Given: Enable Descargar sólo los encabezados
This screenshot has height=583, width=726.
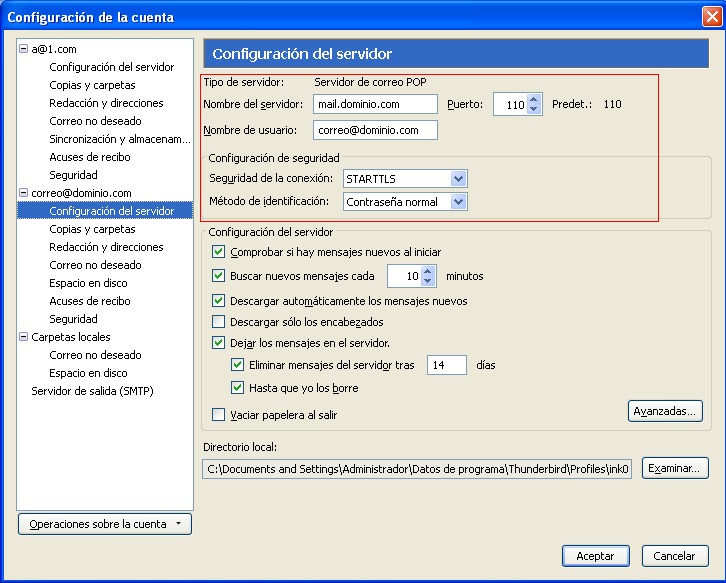Looking at the screenshot, I should click(219, 322).
